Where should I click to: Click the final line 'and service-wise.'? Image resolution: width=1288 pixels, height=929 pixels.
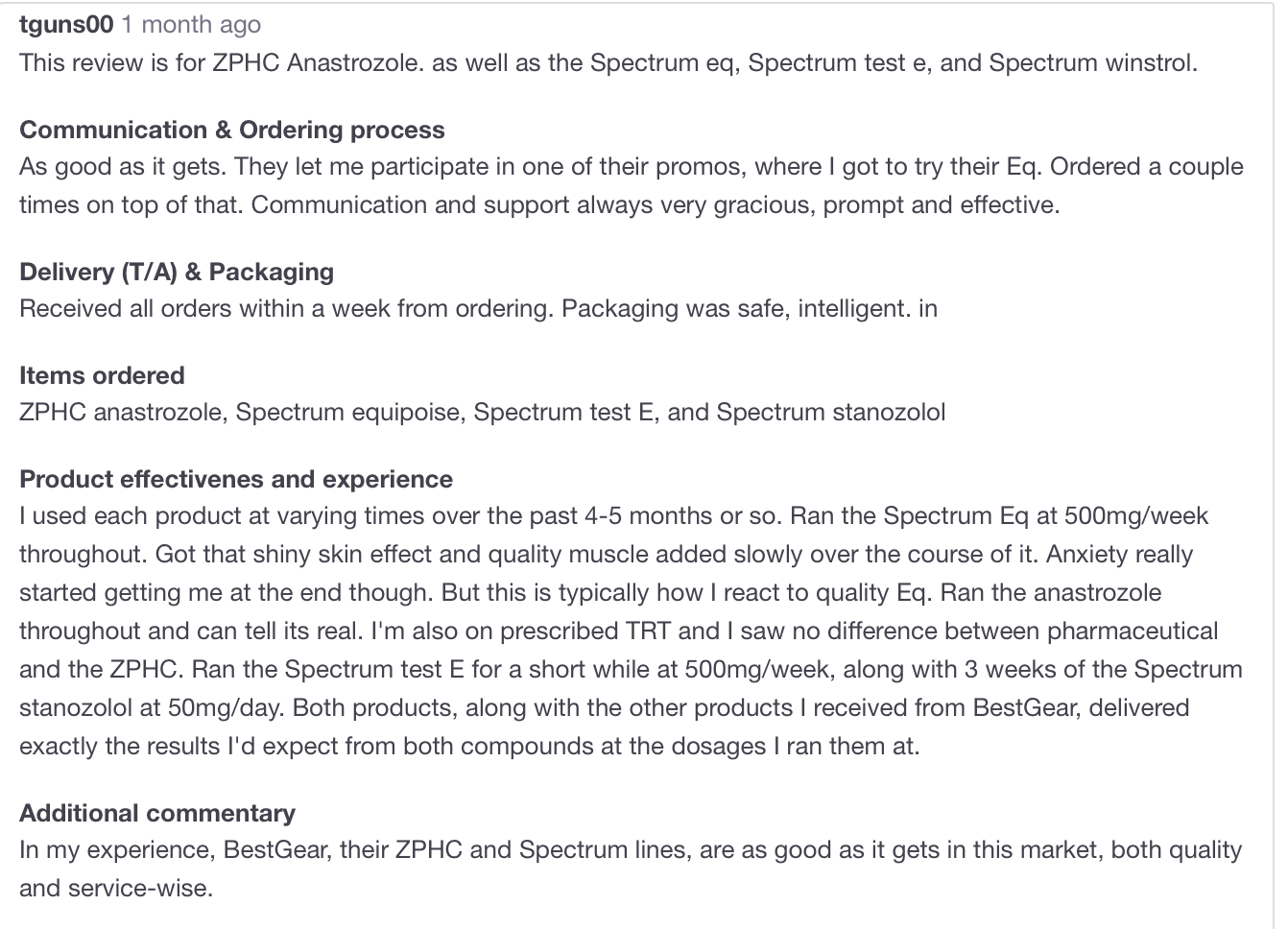click(116, 889)
